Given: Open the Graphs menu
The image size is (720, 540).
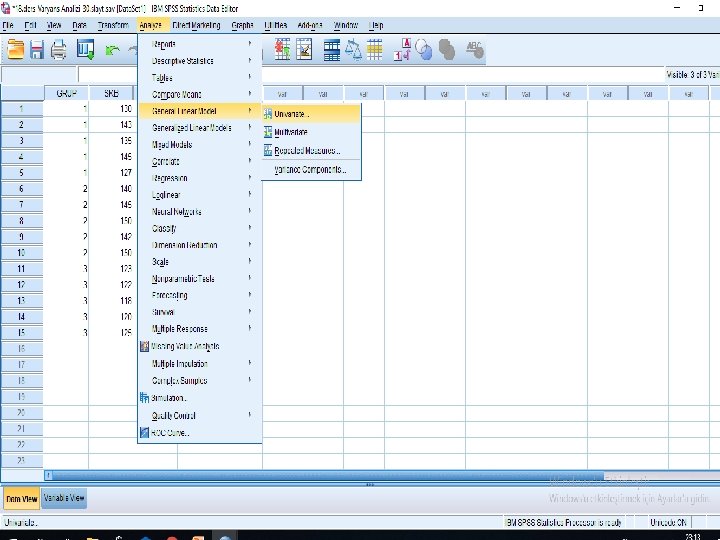Looking at the screenshot, I should (x=242, y=25).
